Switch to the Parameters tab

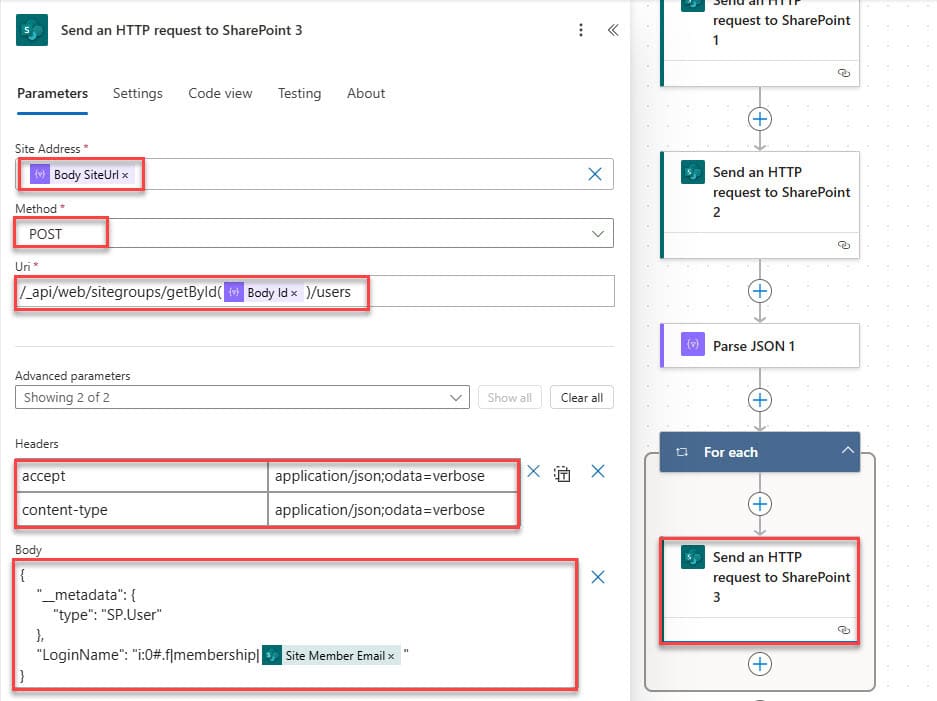tap(53, 93)
